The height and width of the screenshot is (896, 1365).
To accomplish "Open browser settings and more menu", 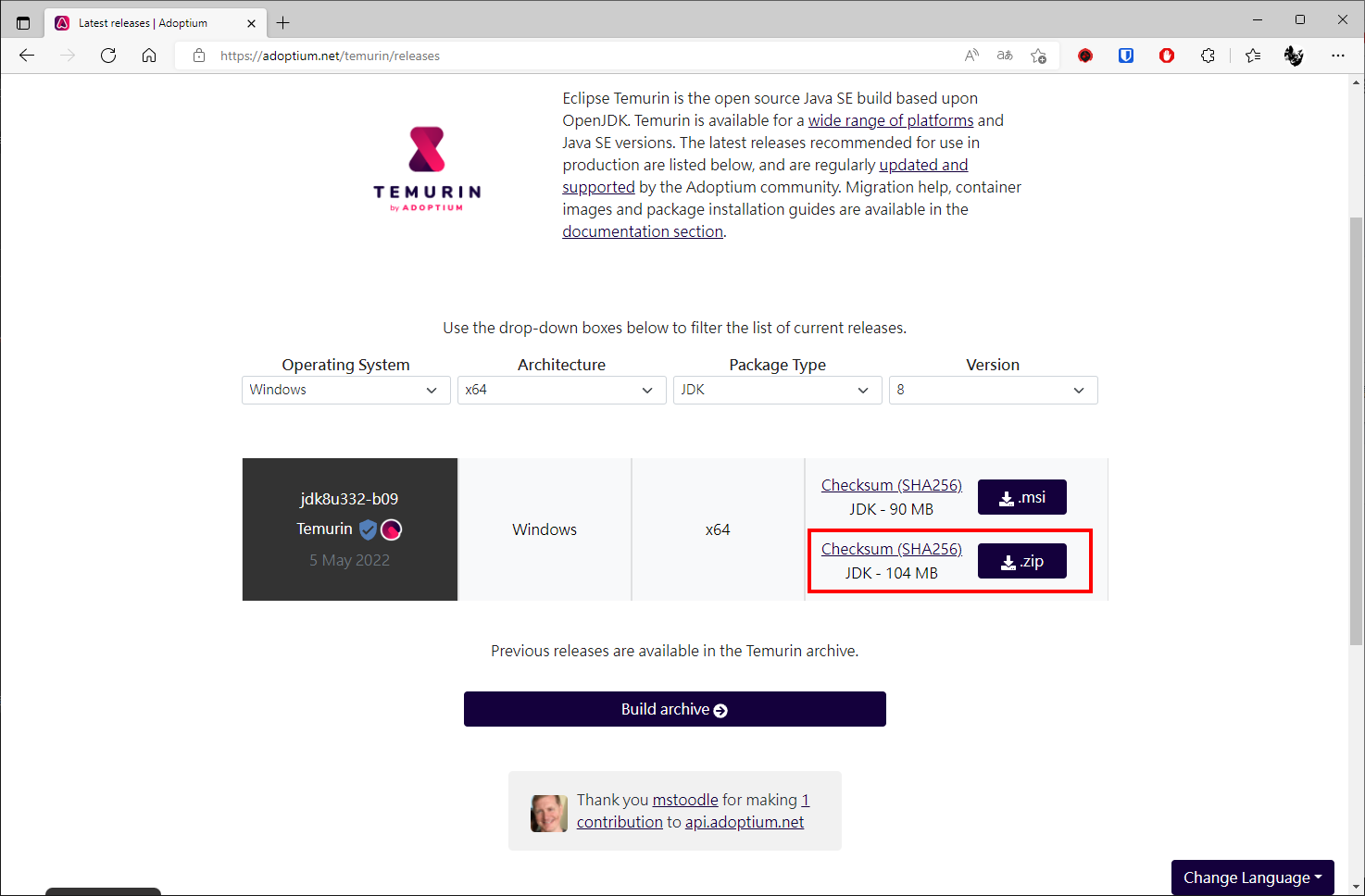I will pos(1338,56).
